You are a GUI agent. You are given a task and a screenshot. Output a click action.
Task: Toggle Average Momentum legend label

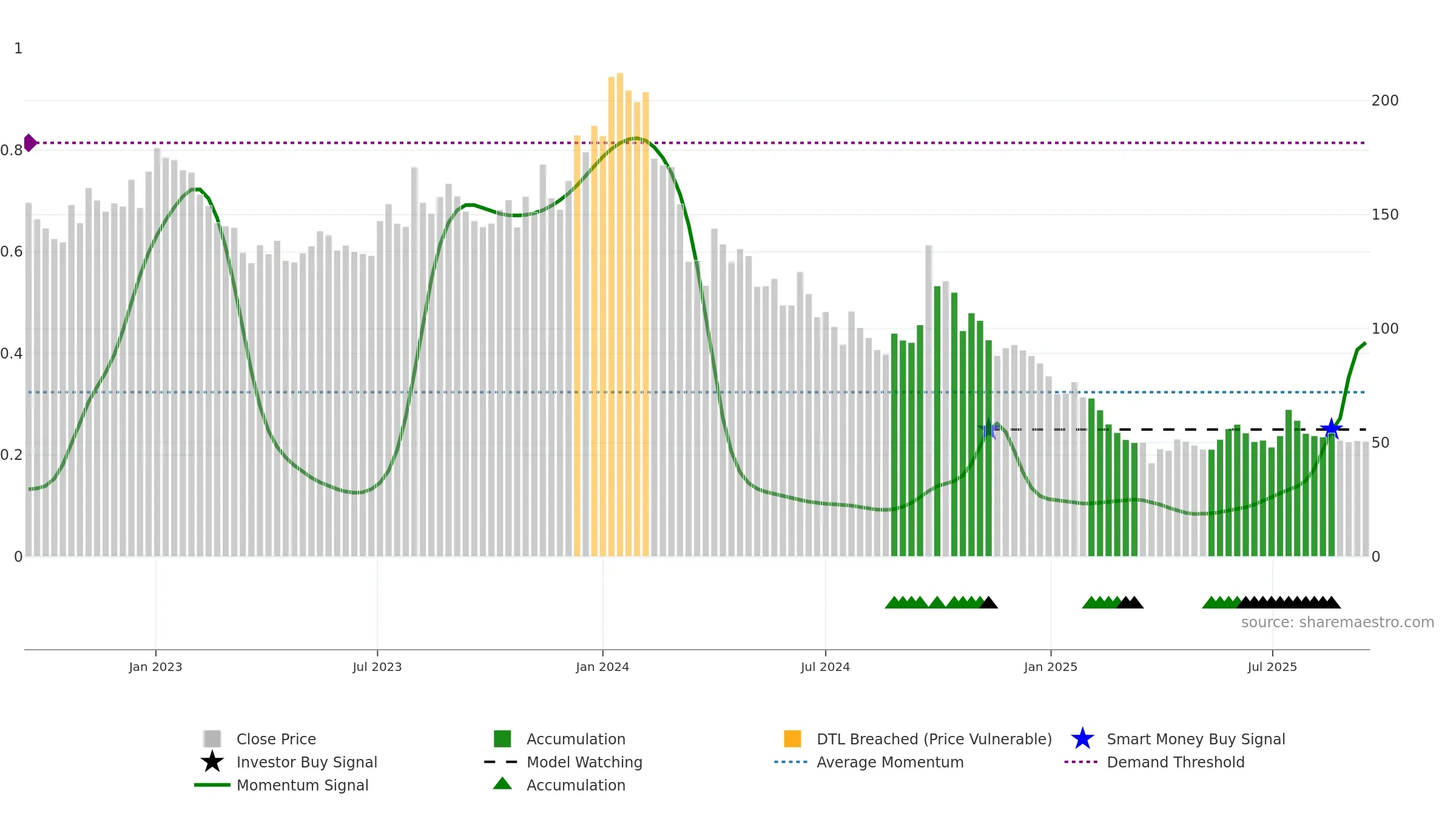click(890, 762)
